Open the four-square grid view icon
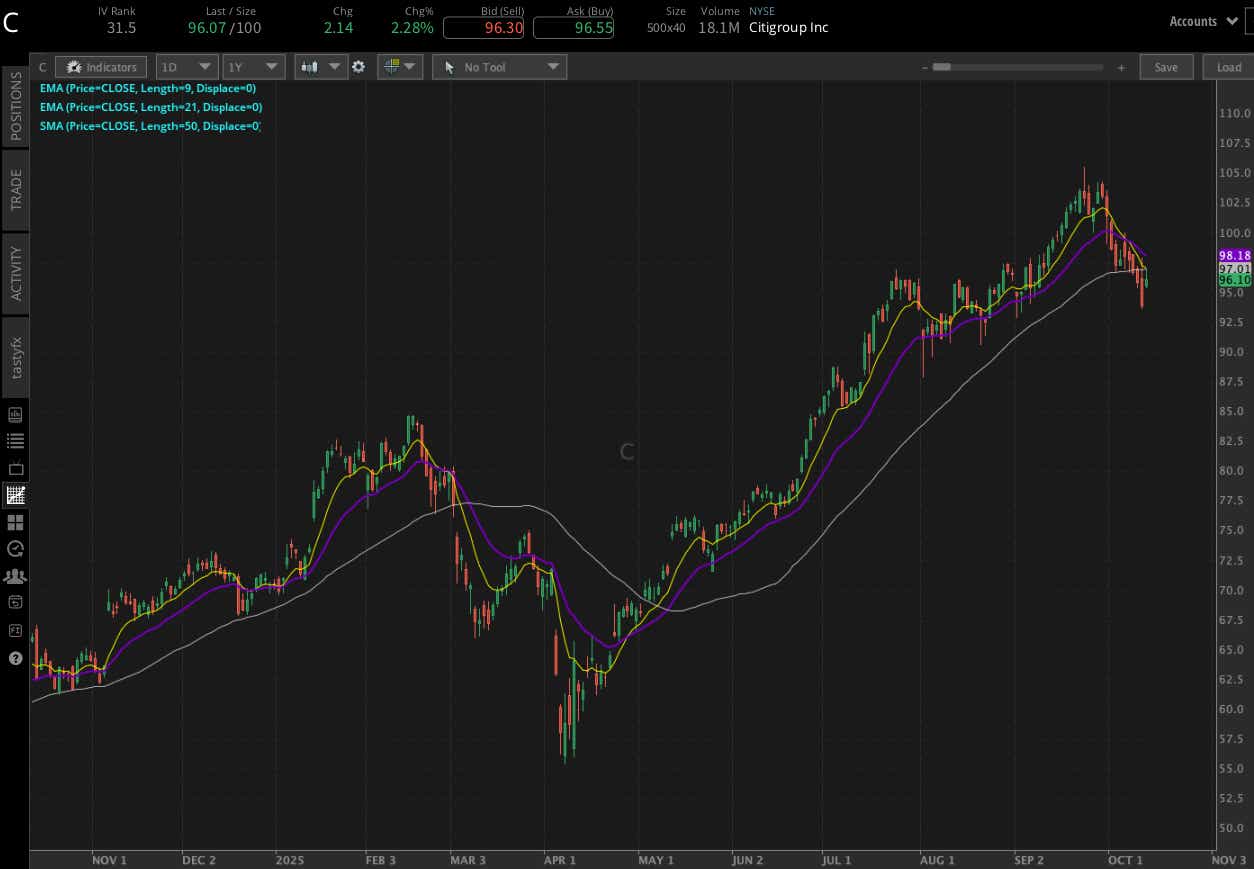 pyautogui.click(x=15, y=522)
